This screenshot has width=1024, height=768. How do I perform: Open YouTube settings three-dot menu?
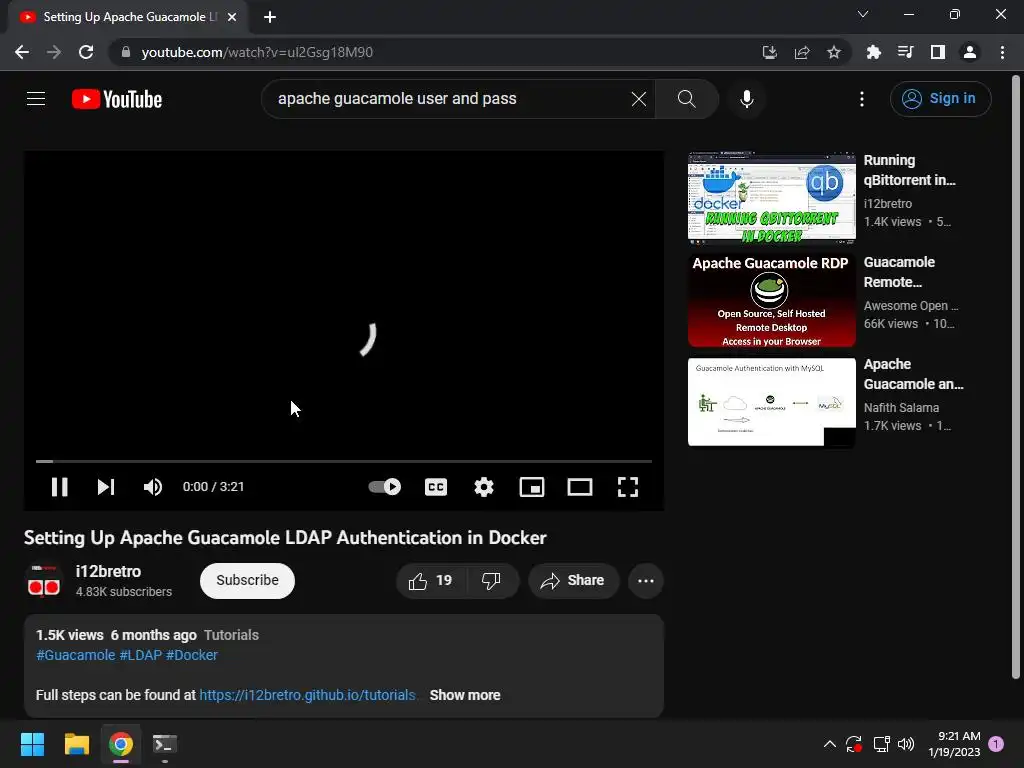[x=862, y=99]
